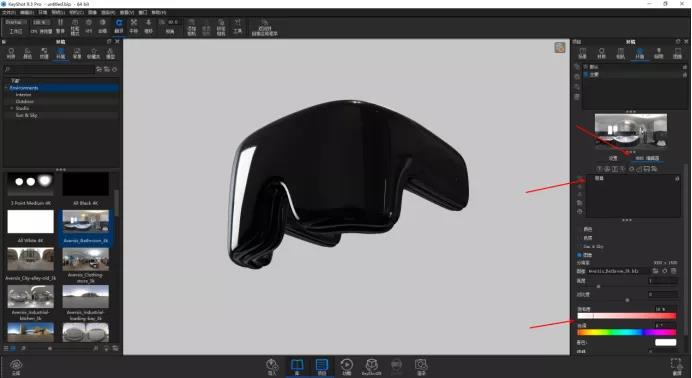Adjust the saturation gradient slider
The image size is (692, 378).
pyautogui.click(x=627, y=316)
